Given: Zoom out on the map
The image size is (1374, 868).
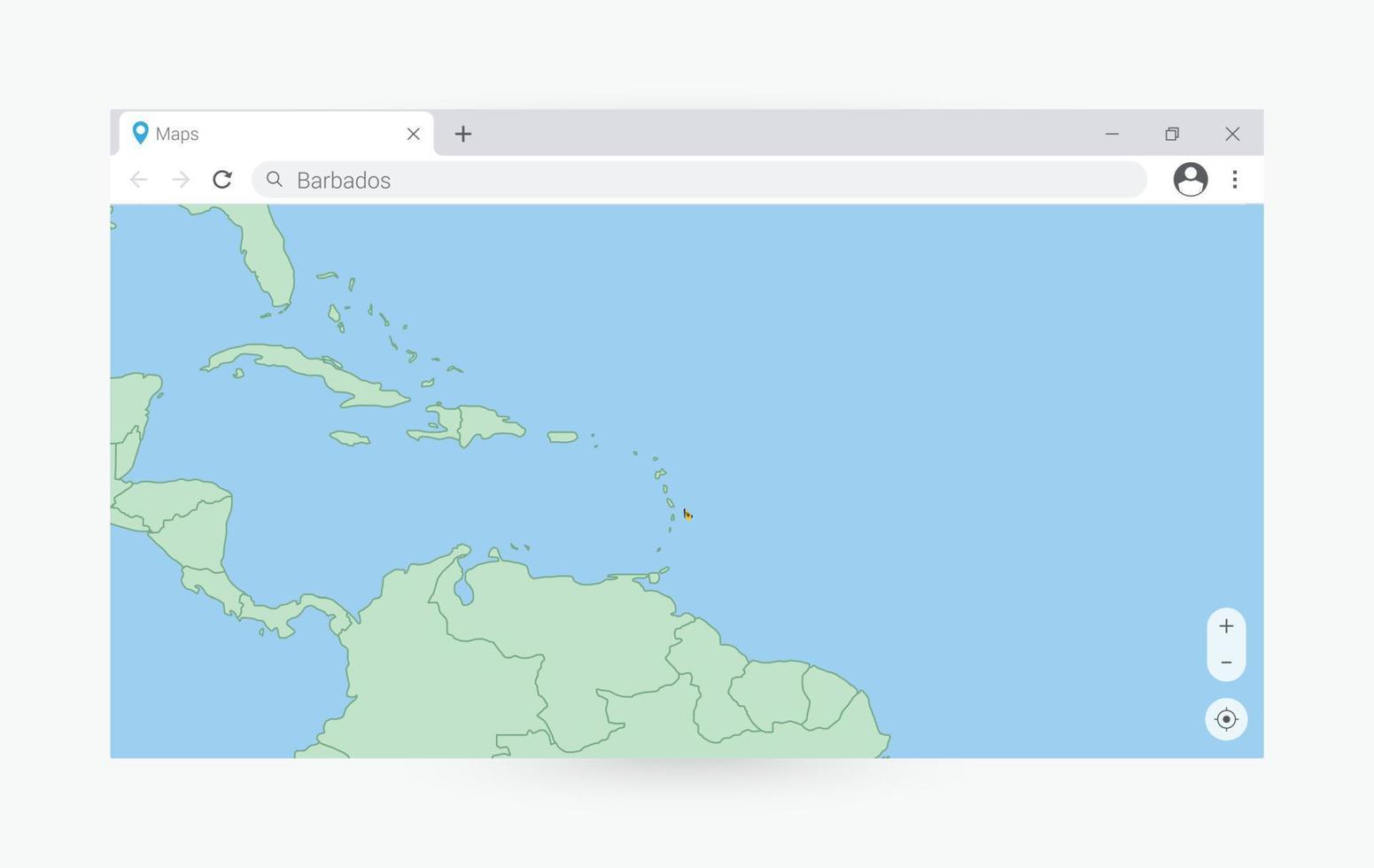Looking at the screenshot, I should coord(1226,663).
